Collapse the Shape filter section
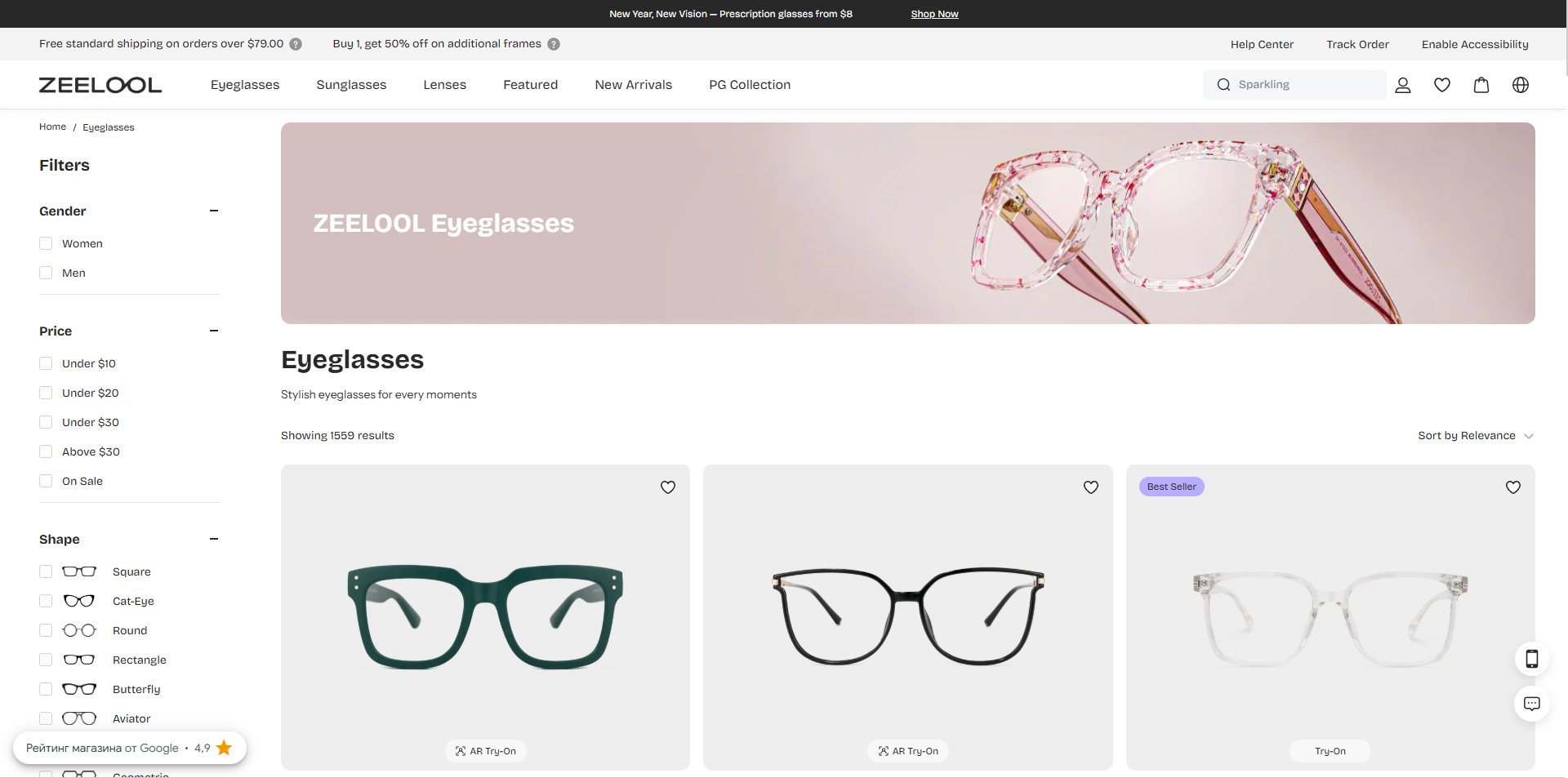The width and height of the screenshot is (1568, 778). 214,539
